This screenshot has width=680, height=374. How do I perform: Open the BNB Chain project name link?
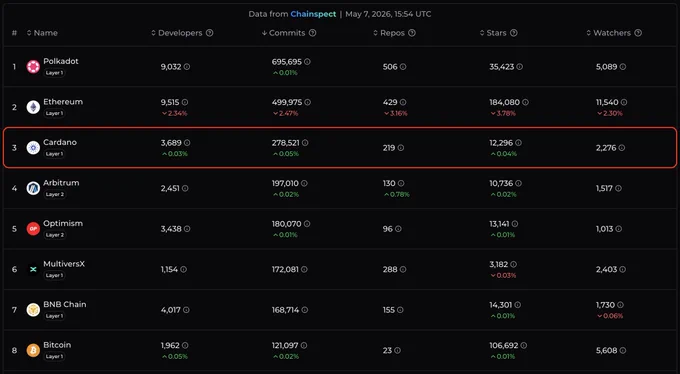coord(65,304)
